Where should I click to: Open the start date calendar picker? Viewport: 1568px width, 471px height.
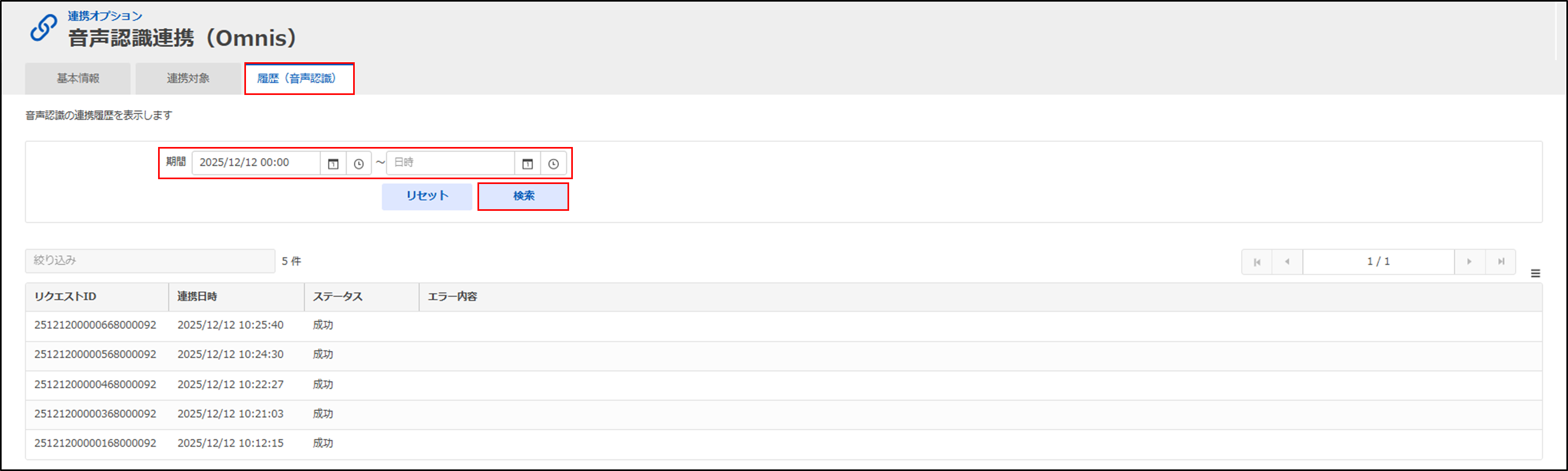333,163
